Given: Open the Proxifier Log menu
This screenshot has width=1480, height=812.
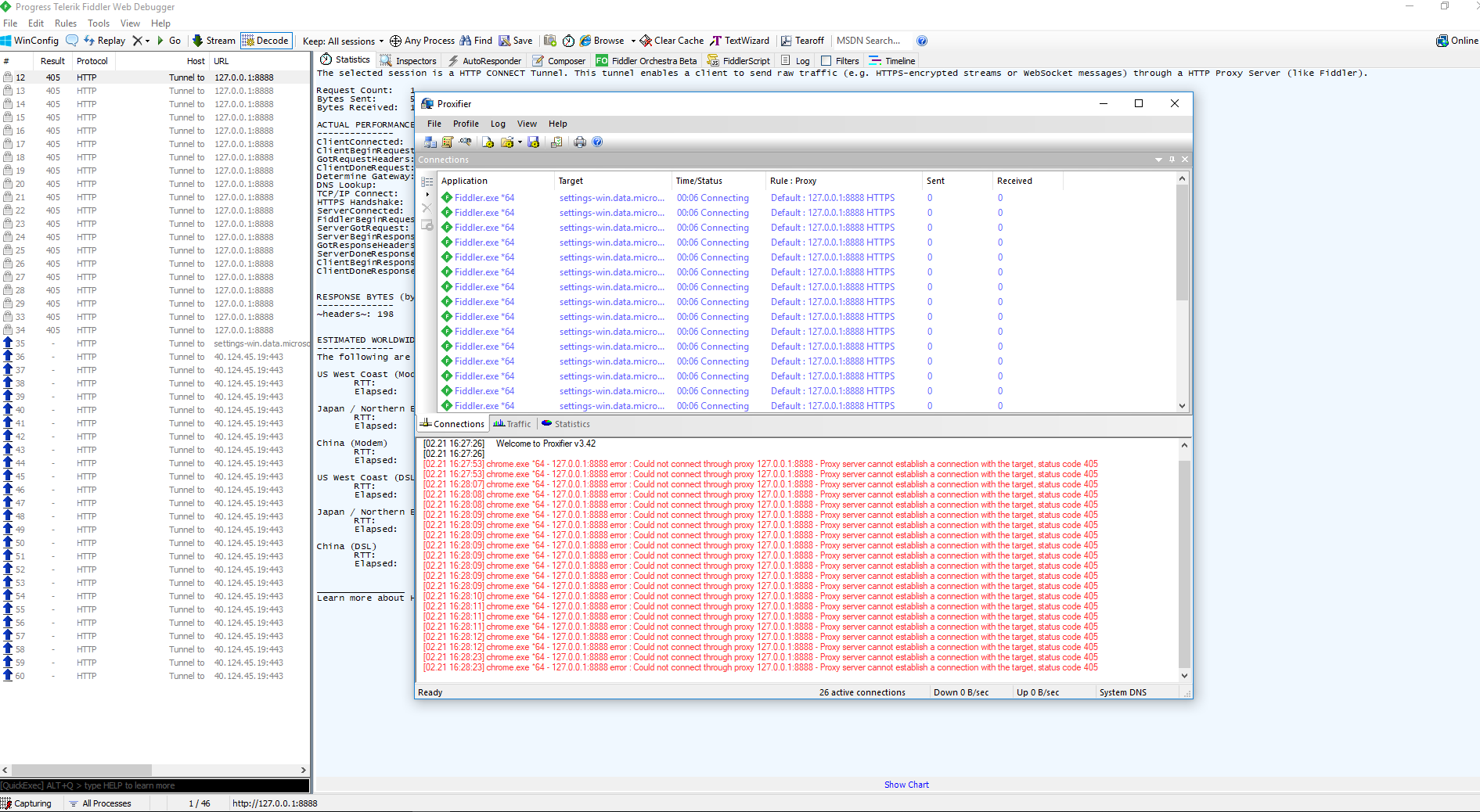Looking at the screenshot, I should click(498, 124).
